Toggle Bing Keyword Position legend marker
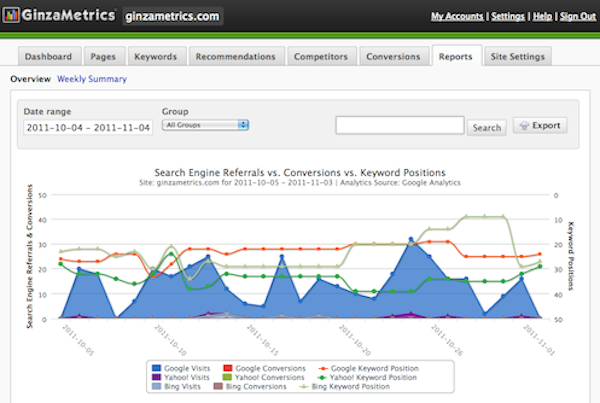The width and height of the screenshot is (600, 403). point(305,387)
